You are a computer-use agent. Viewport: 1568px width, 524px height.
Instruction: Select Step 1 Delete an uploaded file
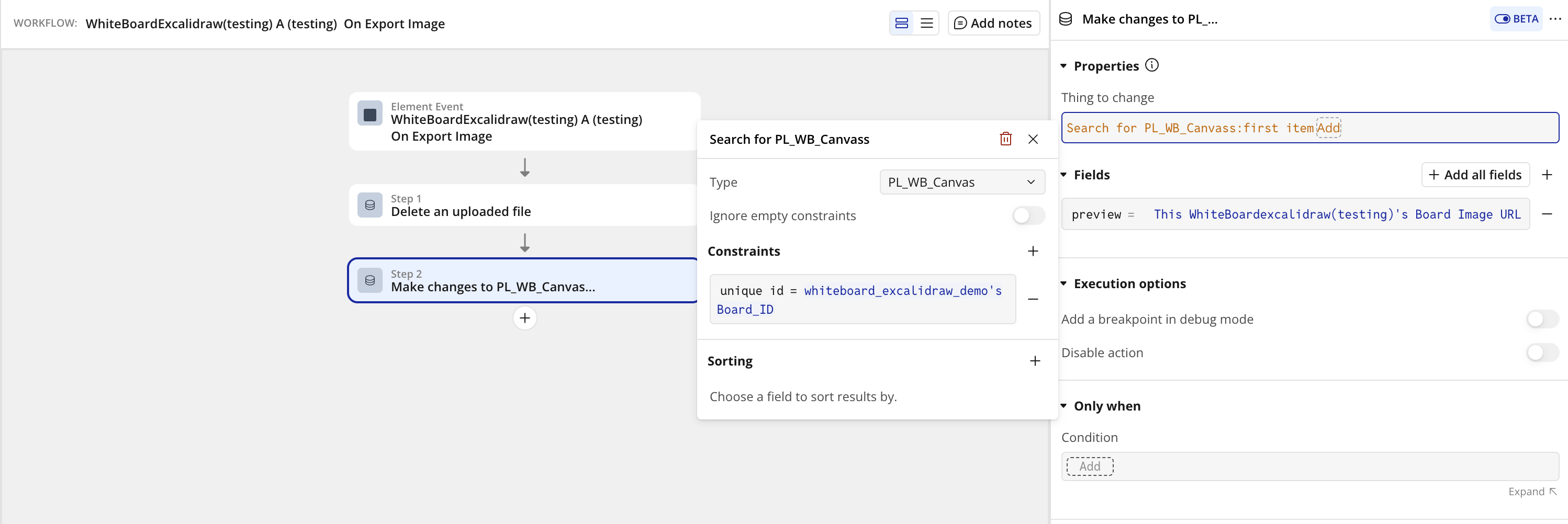[x=525, y=205]
